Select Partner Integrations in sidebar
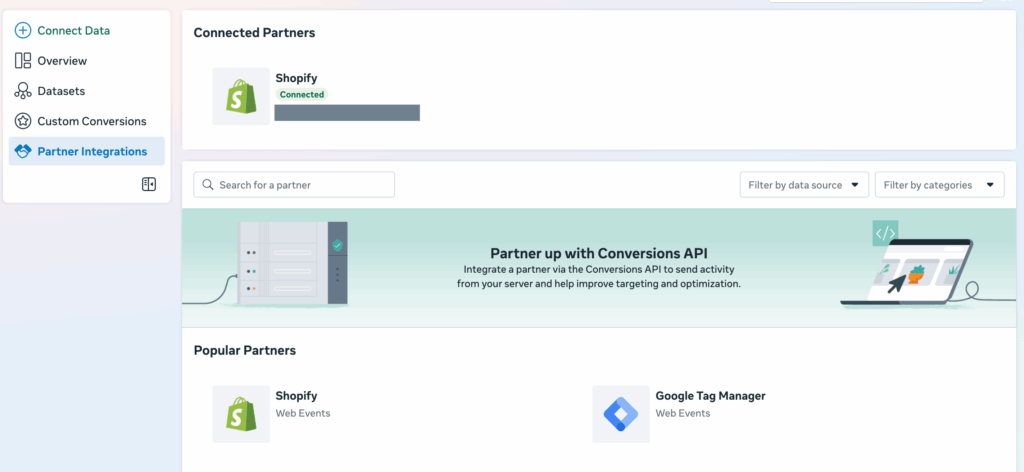The width and height of the screenshot is (1024, 472). 87,151
